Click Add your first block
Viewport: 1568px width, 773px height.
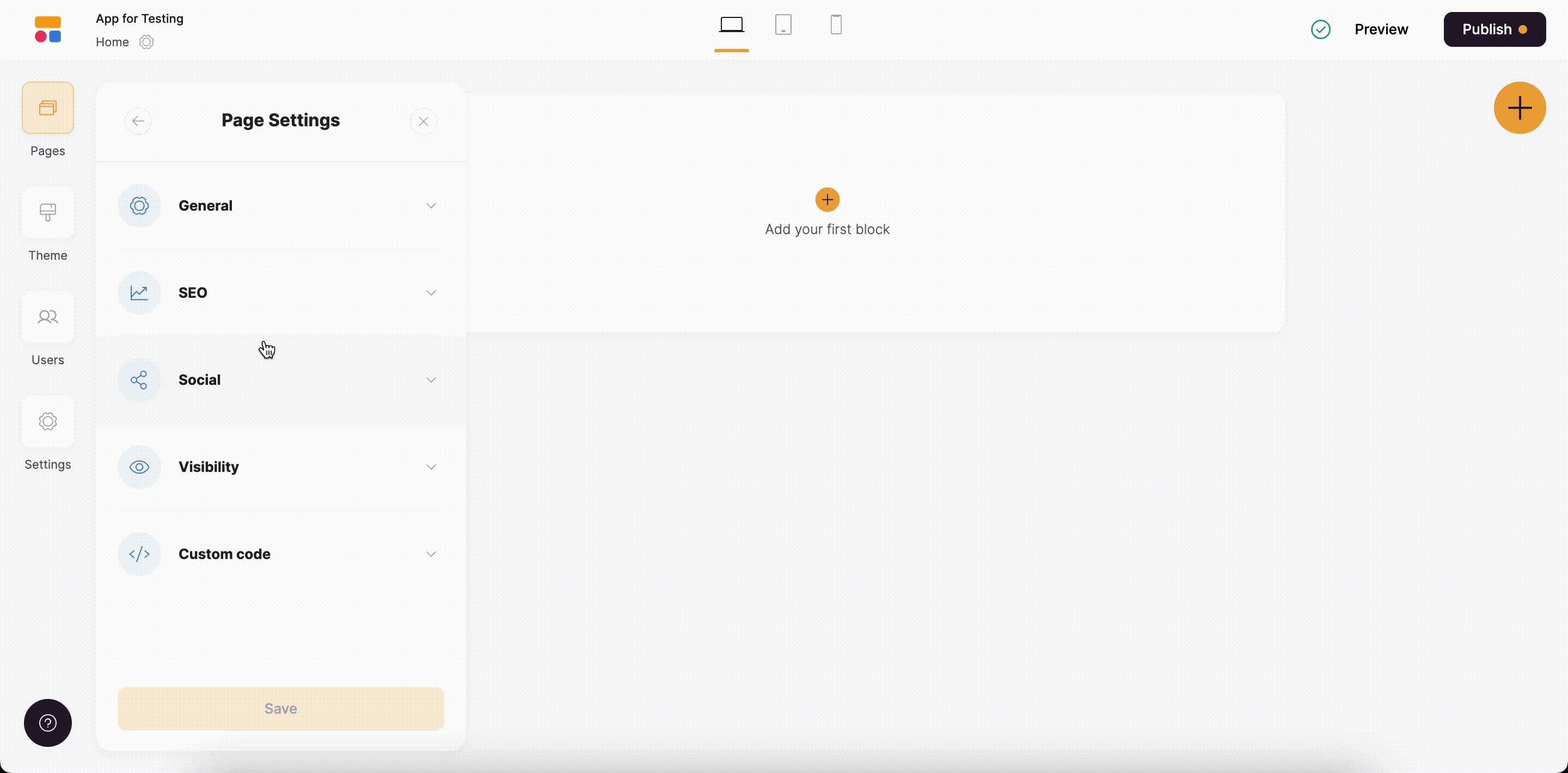tap(827, 200)
